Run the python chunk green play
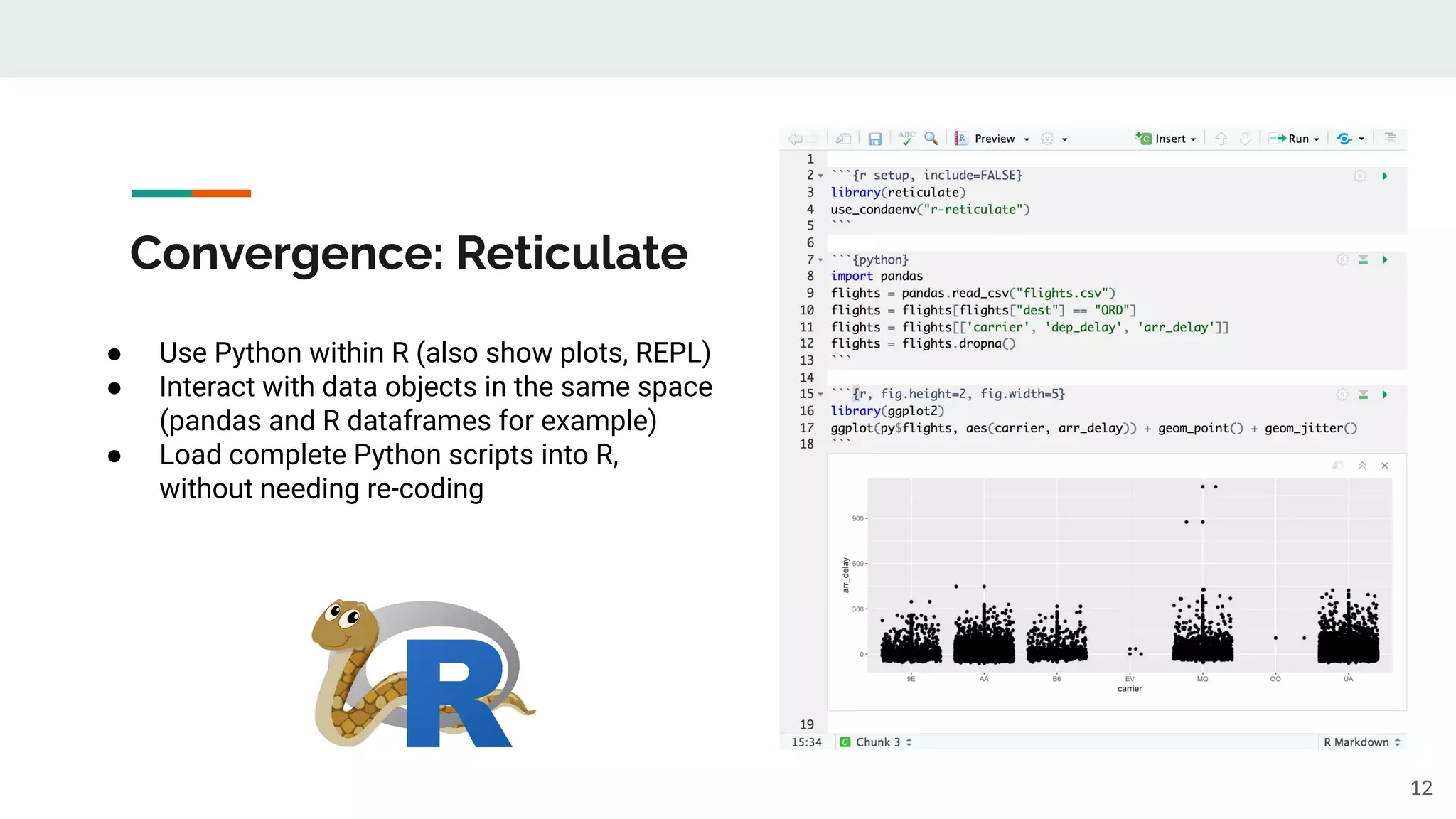1456x819 pixels. (x=1385, y=259)
